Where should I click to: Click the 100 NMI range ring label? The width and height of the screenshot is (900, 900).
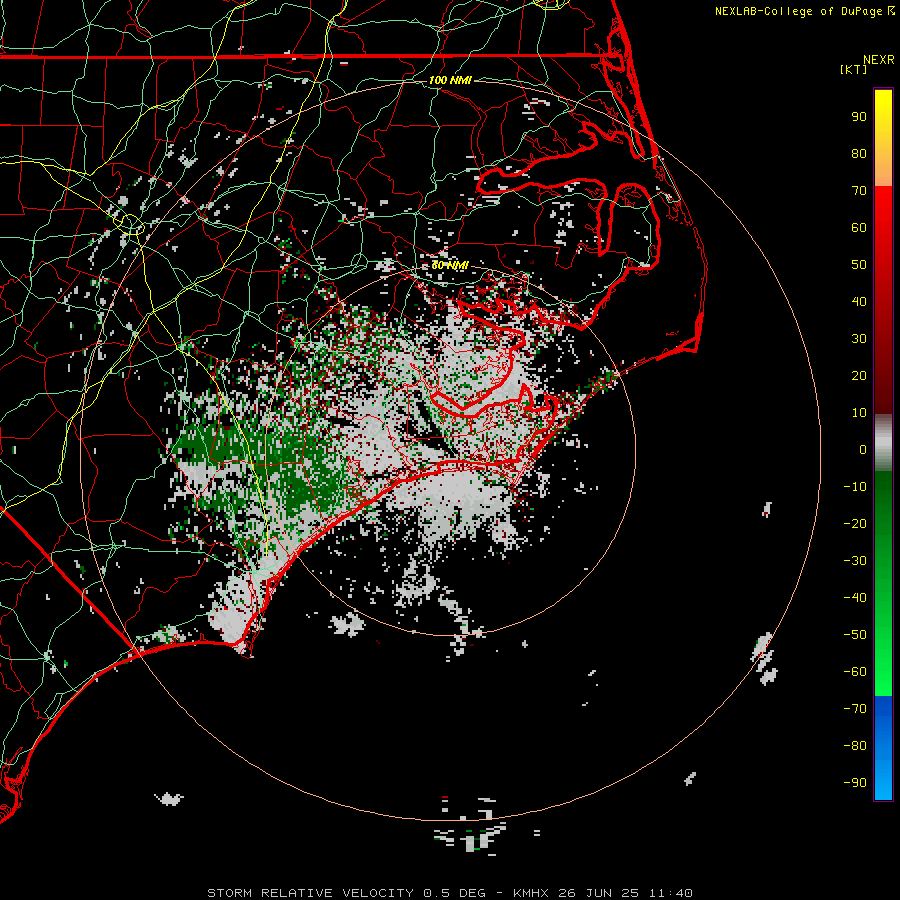pos(450,80)
